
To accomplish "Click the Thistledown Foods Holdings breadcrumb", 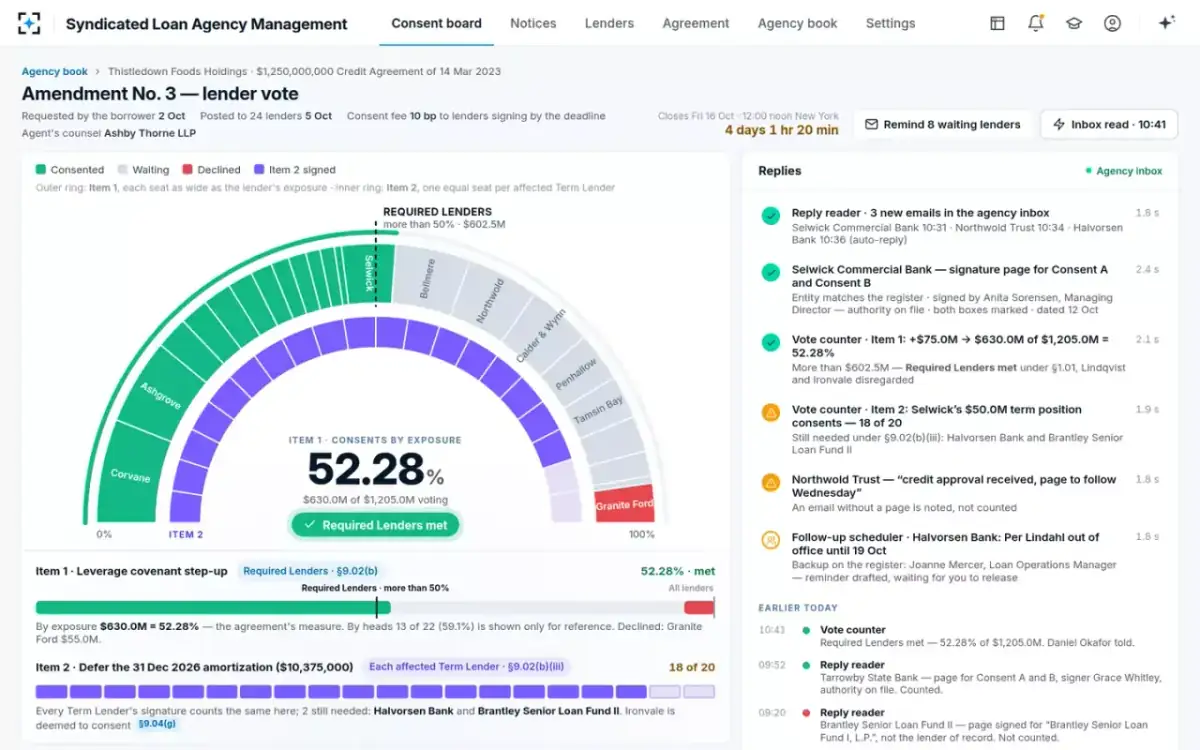I will (x=177, y=72).
